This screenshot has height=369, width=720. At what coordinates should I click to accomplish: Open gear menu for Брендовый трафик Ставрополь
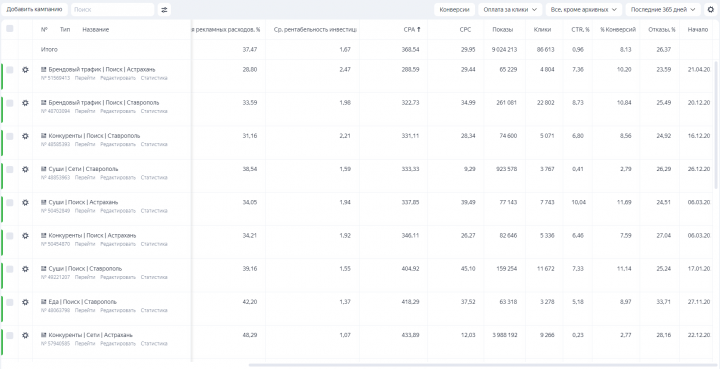click(x=25, y=103)
